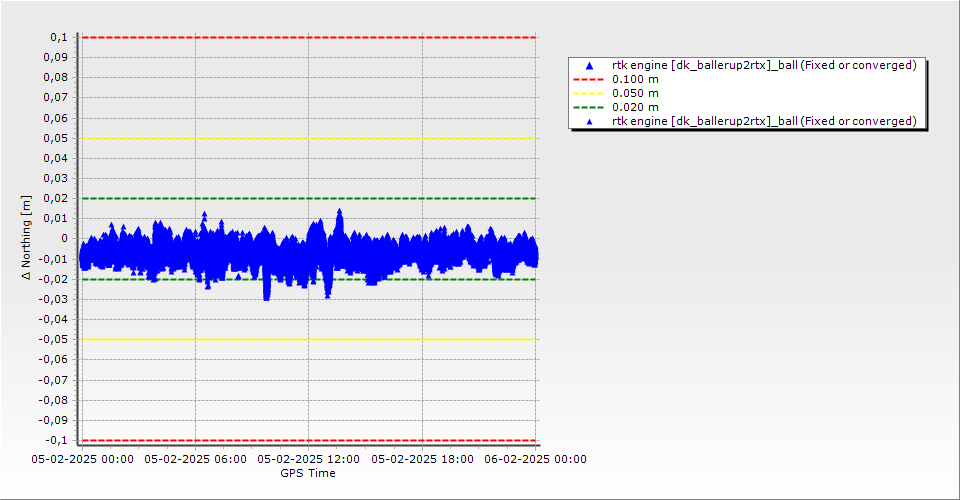This screenshot has height=500, width=960.
Task: Click the 'GPS Time' axis title
Action: click(308, 473)
